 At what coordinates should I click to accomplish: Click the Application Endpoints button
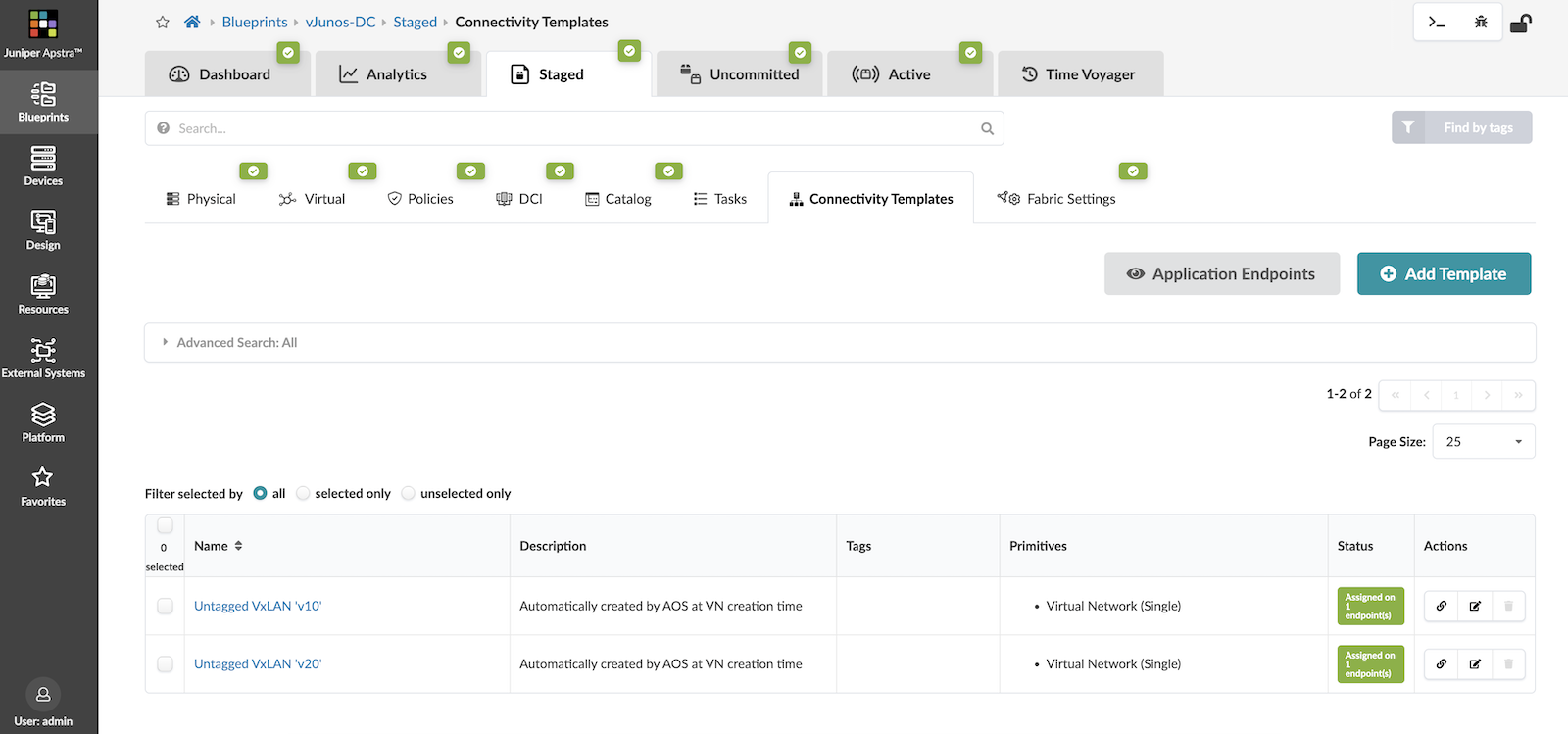click(1221, 273)
